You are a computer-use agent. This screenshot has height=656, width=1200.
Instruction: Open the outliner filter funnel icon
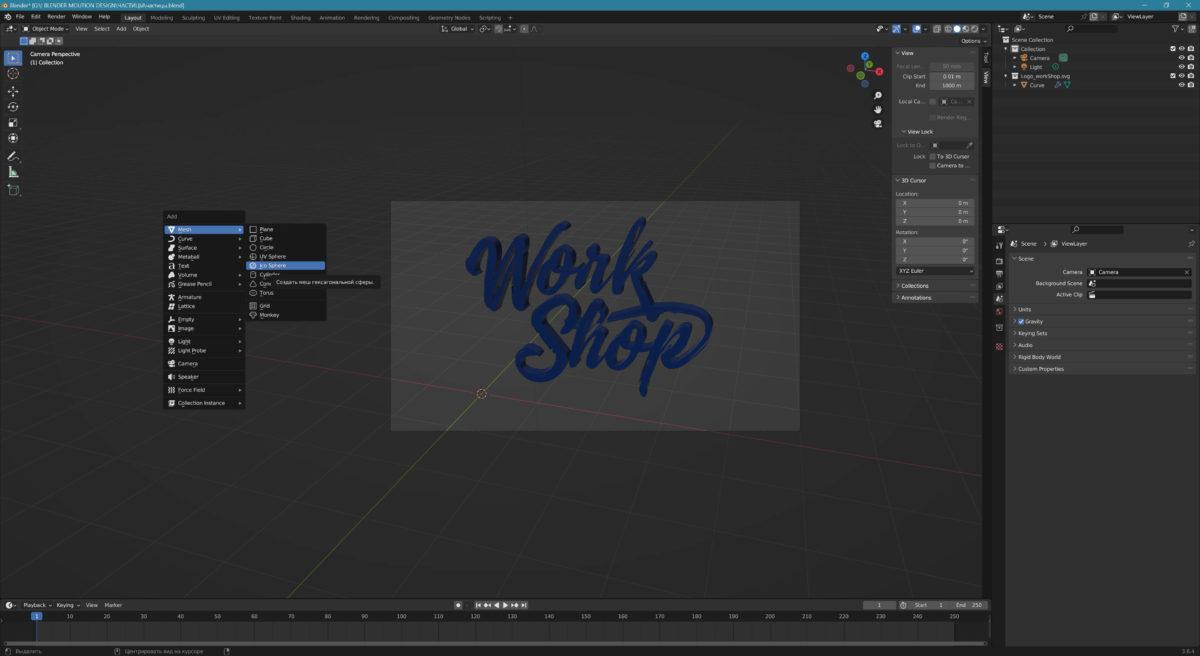point(1177,29)
